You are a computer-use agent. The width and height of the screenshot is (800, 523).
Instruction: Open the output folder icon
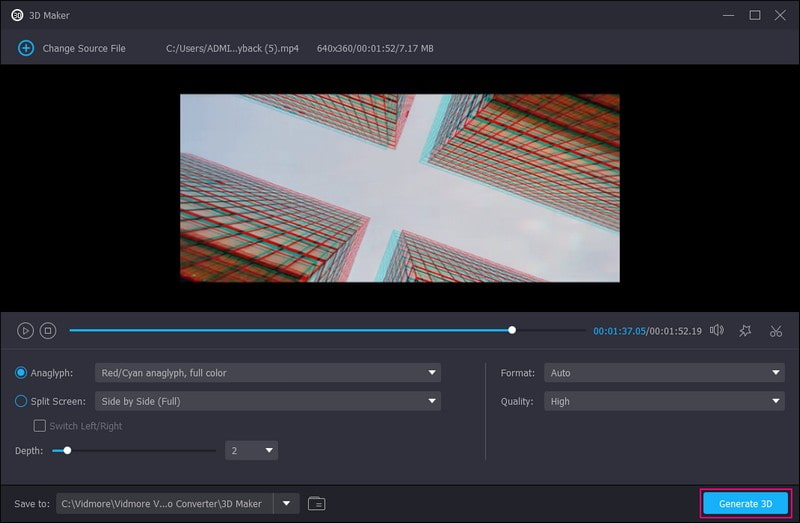[x=317, y=503]
